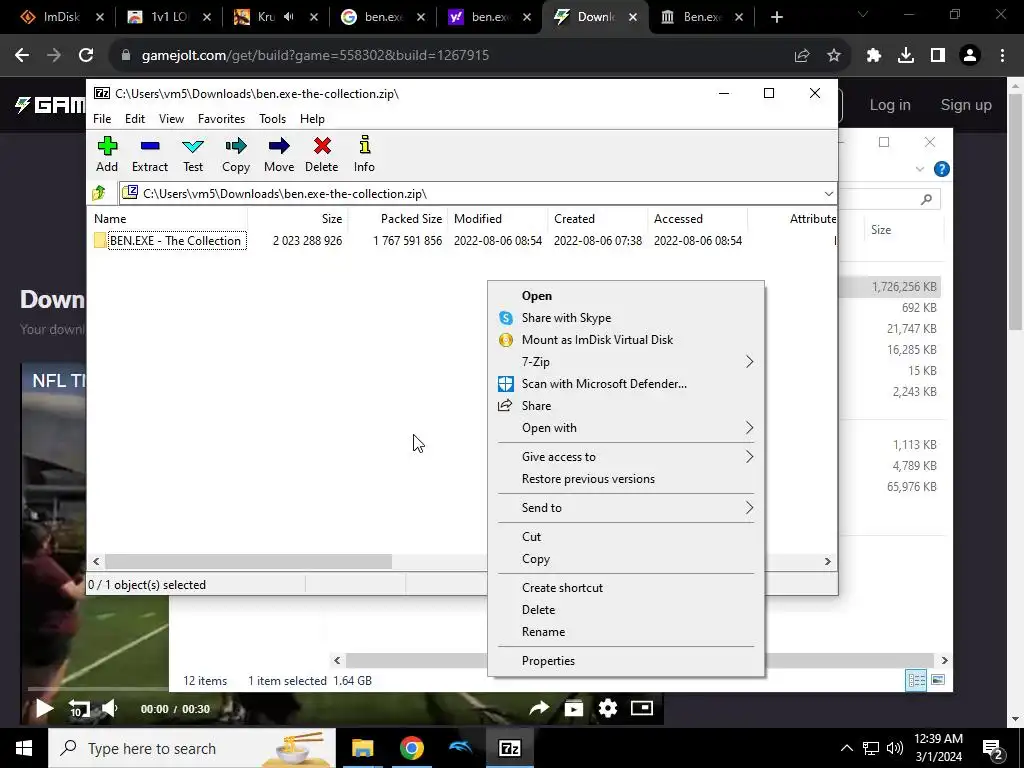Choose Open in the context menu
1024x768 pixels.
tap(626, 296)
